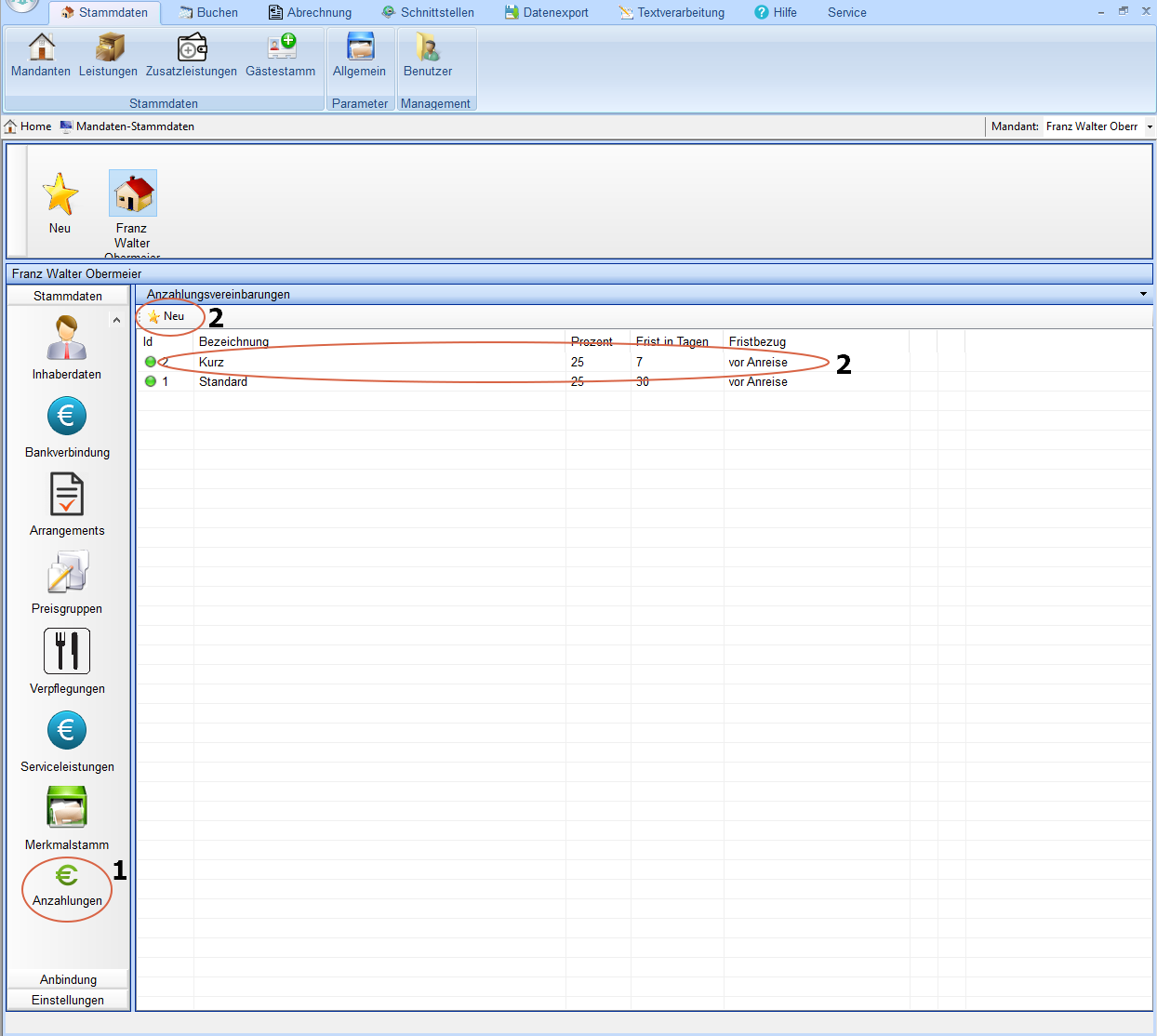The height and width of the screenshot is (1036, 1157).
Task: Open Verpflegungen in the sidebar
Action: (x=67, y=662)
